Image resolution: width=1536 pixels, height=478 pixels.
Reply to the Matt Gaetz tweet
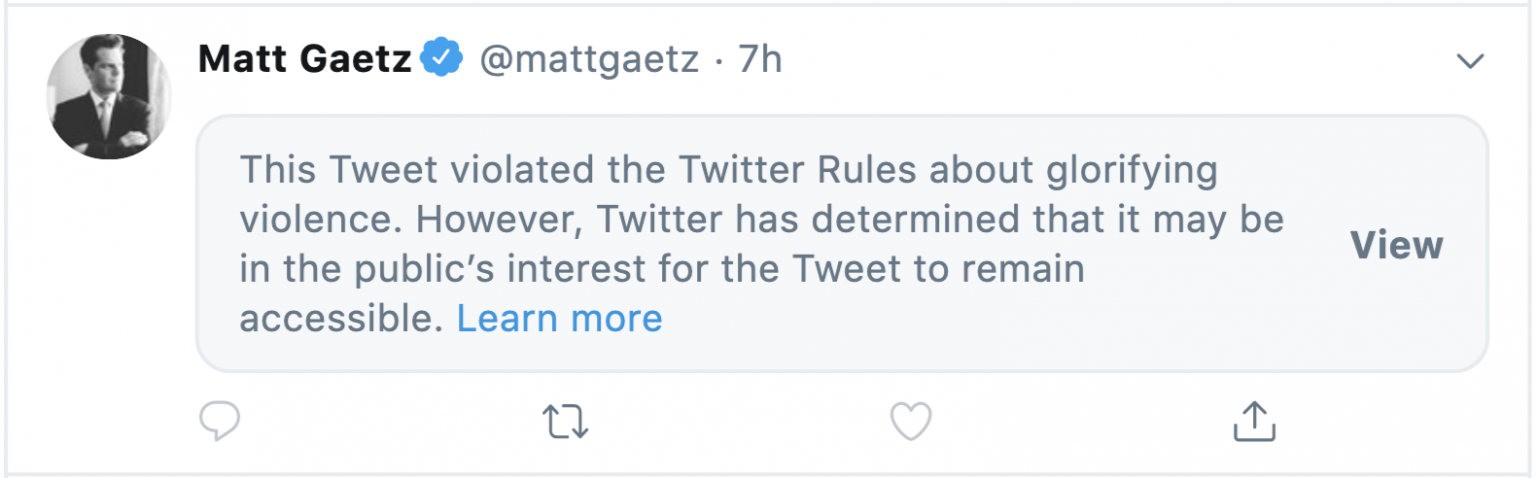pos(219,422)
